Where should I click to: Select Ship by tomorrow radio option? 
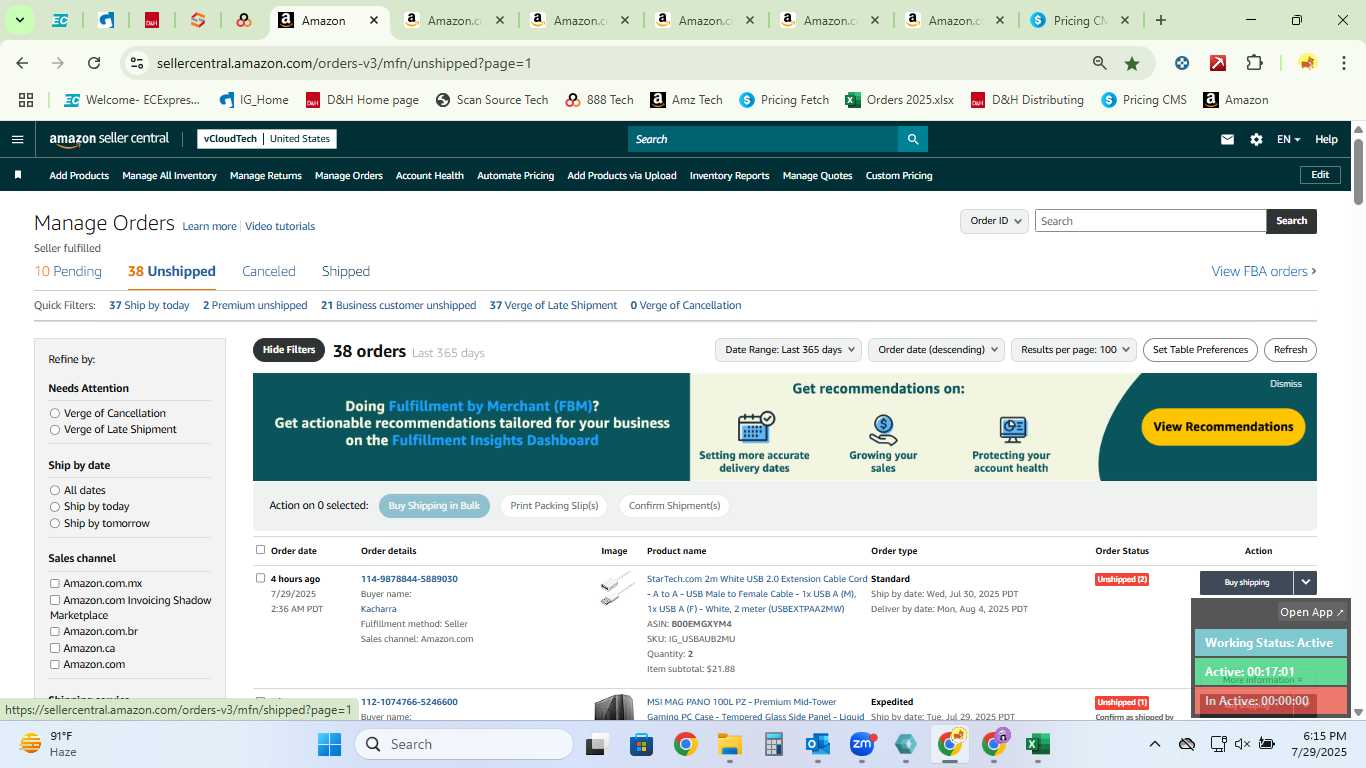click(x=55, y=523)
